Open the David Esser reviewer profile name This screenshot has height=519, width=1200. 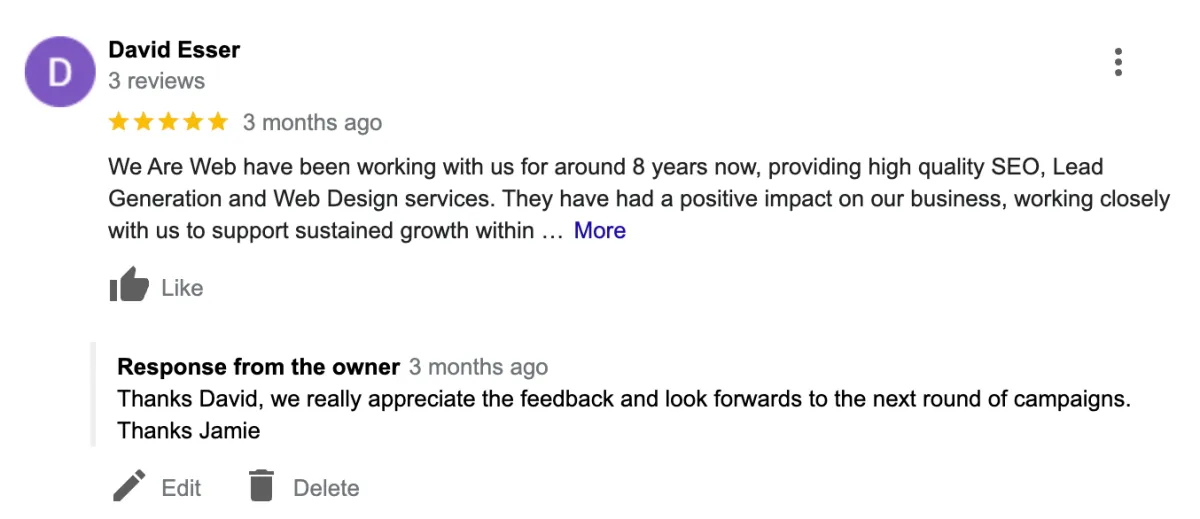click(x=174, y=49)
